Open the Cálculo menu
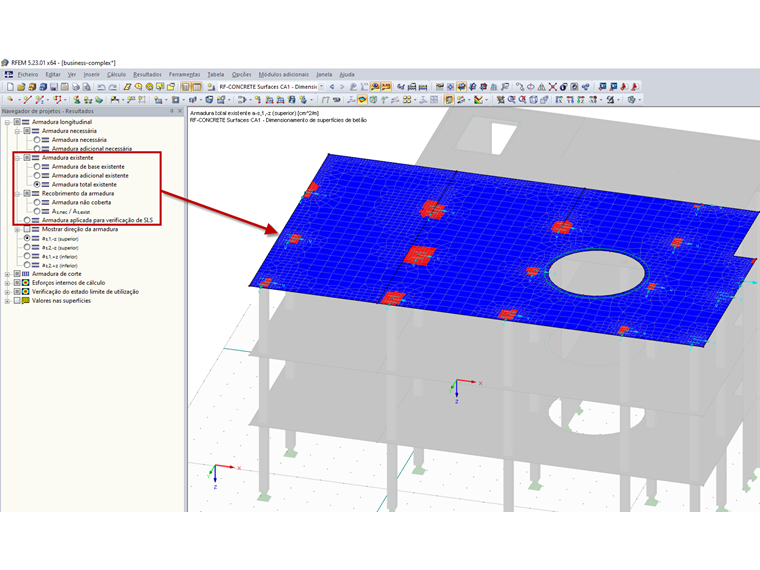Screen dimensions: 760x570 116,74
